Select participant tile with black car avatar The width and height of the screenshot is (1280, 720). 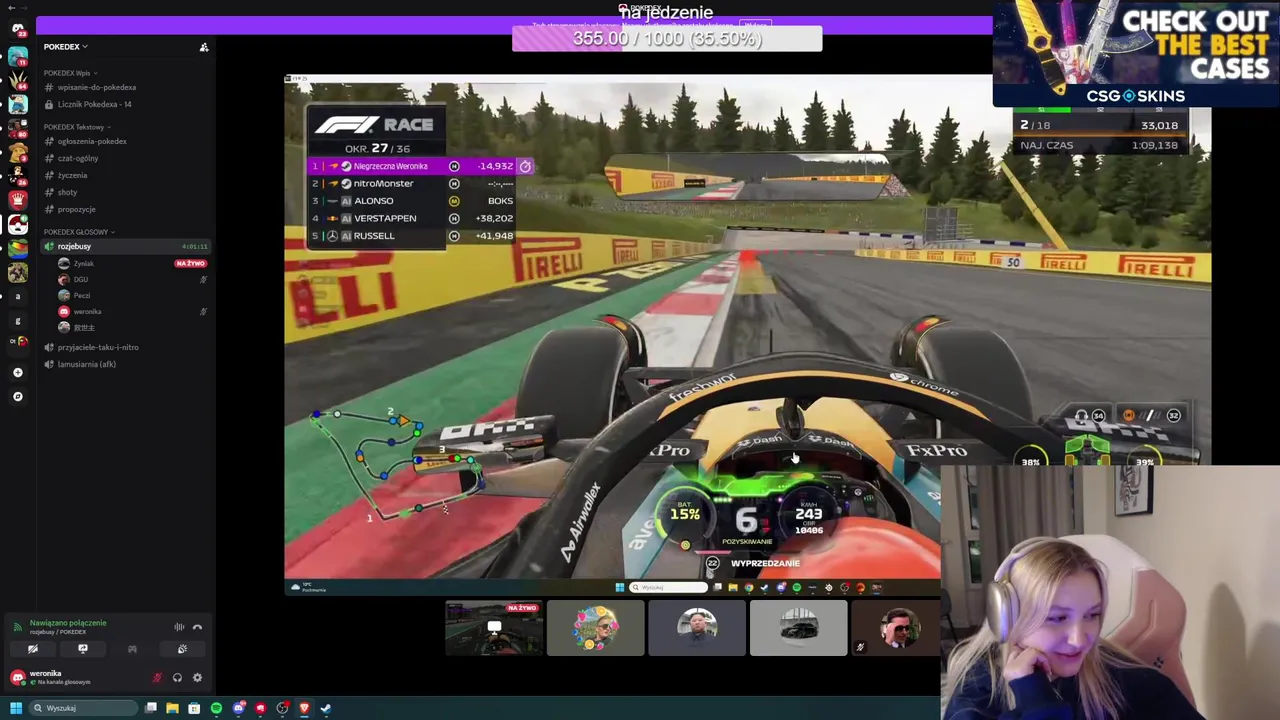798,628
